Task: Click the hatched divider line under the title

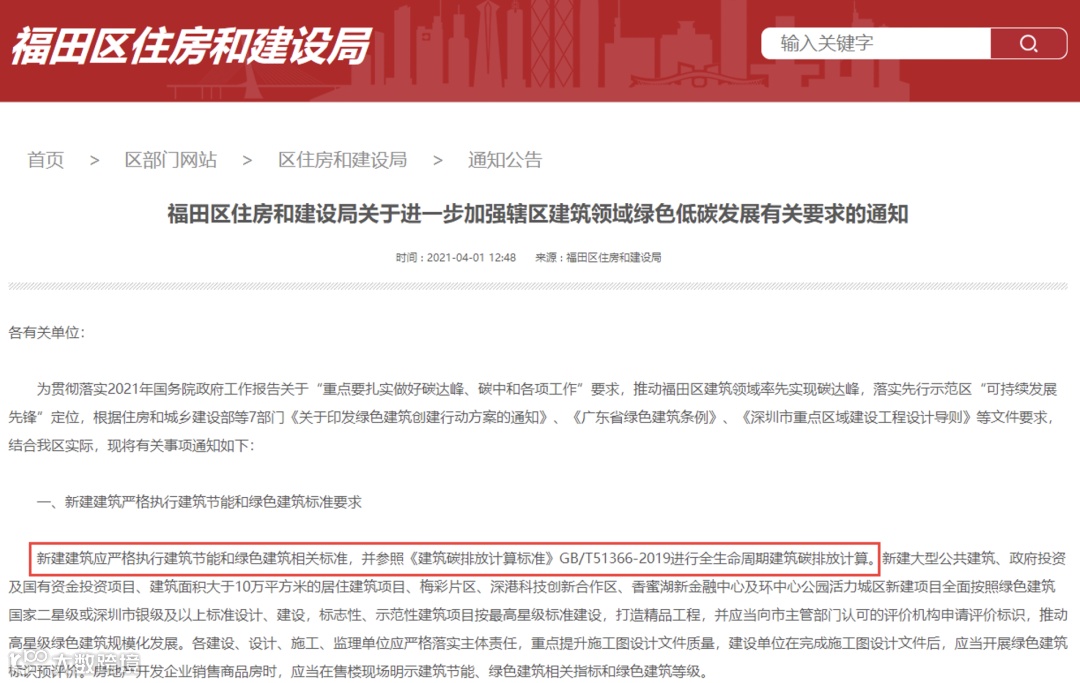Action: point(538,286)
